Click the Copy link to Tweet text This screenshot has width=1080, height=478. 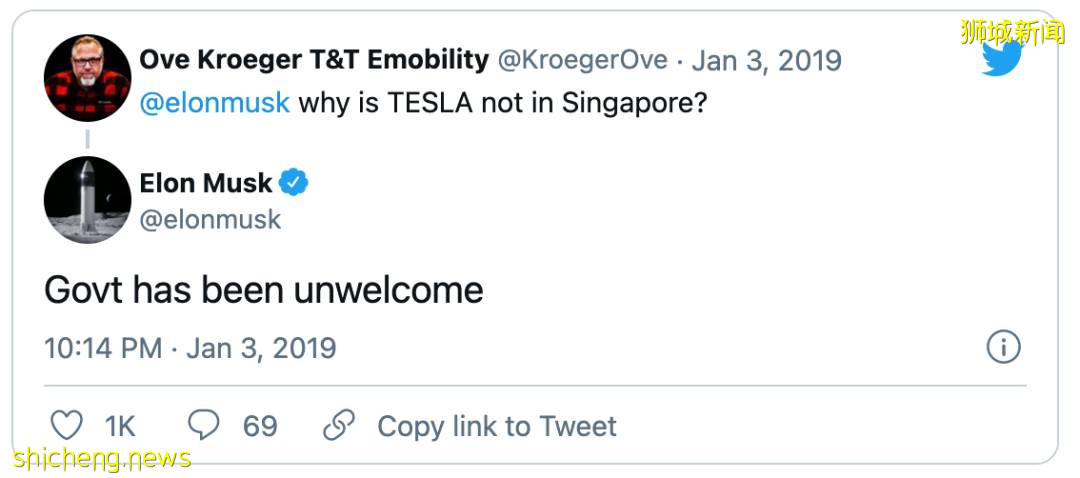[496, 427]
